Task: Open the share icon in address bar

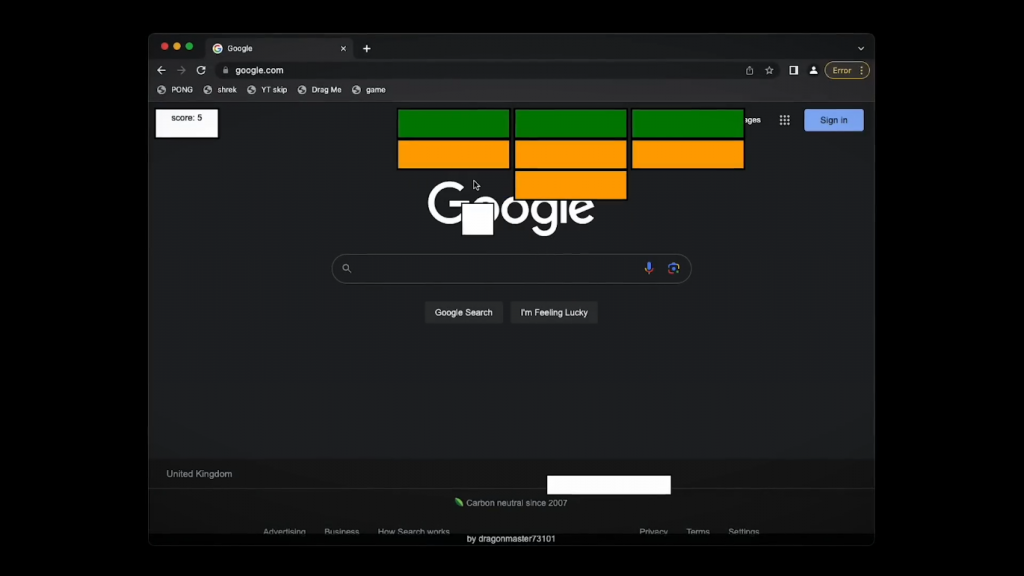Action: point(750,71)
